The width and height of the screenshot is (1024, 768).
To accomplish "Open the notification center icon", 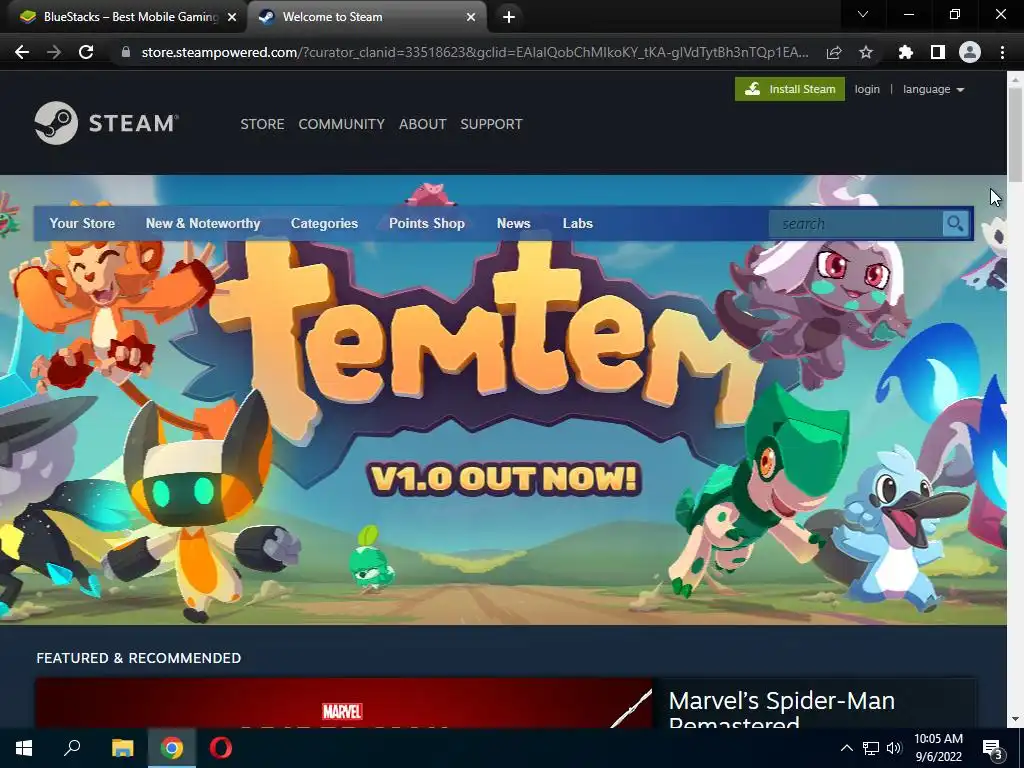I will tap(993, 748).
